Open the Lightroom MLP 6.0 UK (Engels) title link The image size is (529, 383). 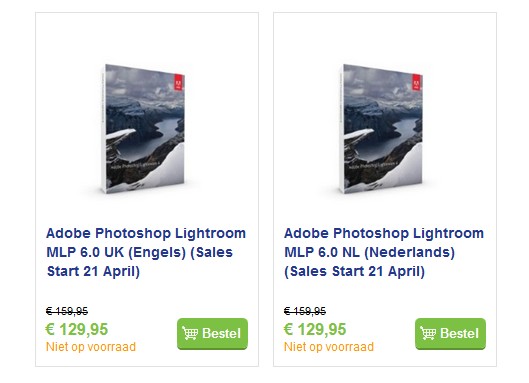coord(146,252)
